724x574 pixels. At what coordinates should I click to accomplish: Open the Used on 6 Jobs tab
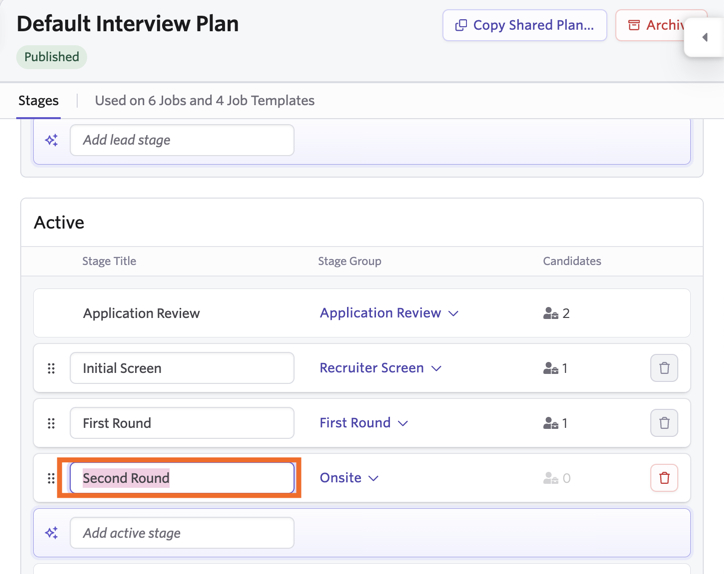(205, 100)
